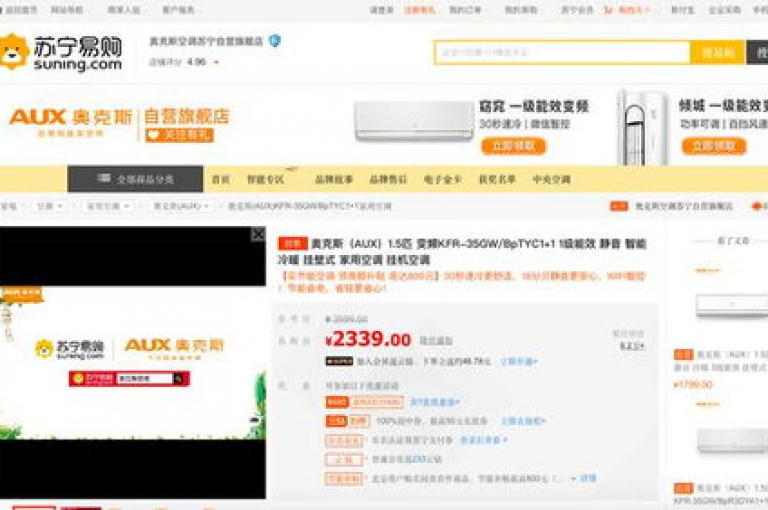768x510 pixels.
Task: Click the heart icon on the follow-store button
Action: click(x=153, y=135)
